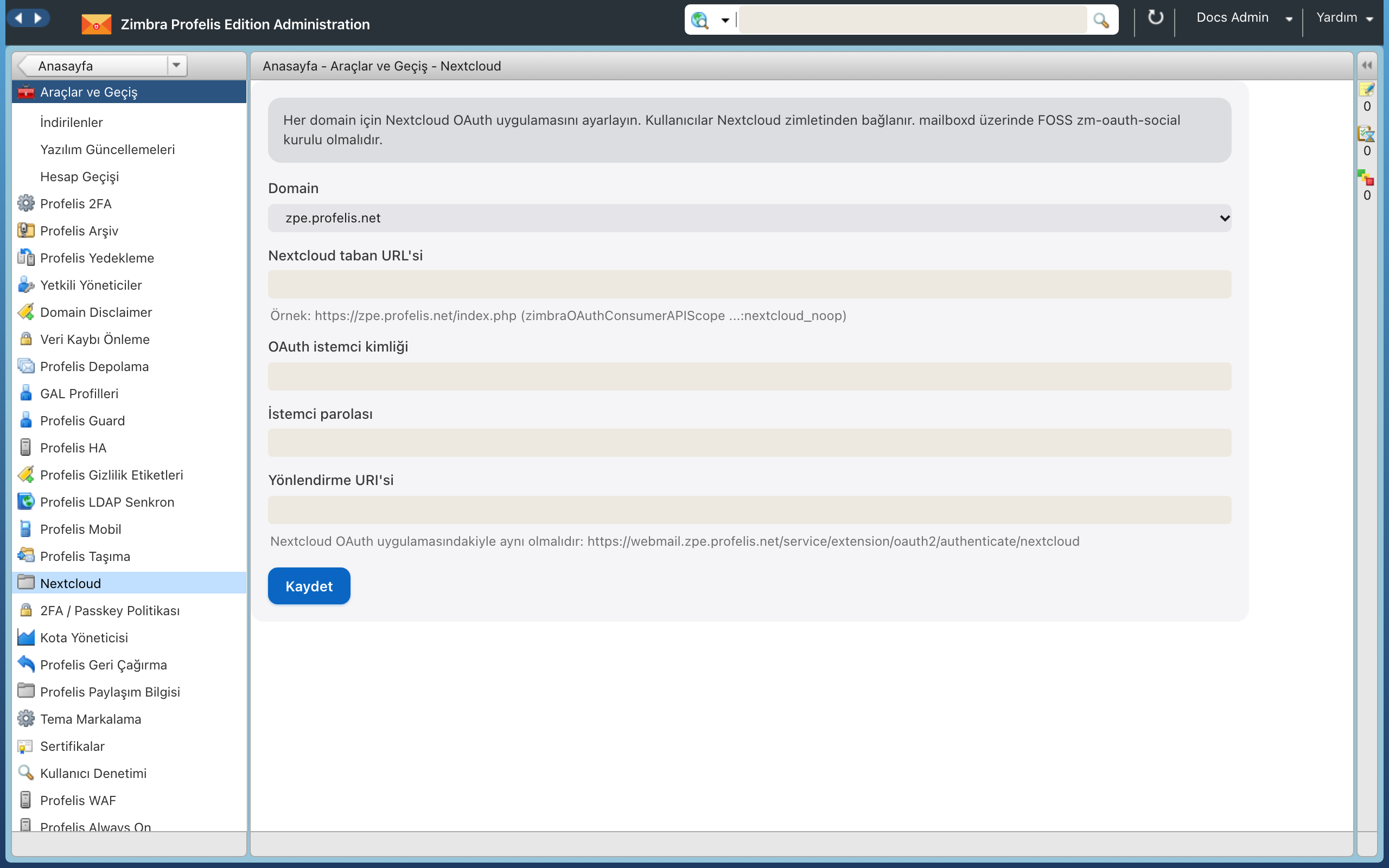The width and height of the screenshot is (1389, 868).
Task: Click the Domain Disclaimer tag icon
Action: [x=26, y=312]
